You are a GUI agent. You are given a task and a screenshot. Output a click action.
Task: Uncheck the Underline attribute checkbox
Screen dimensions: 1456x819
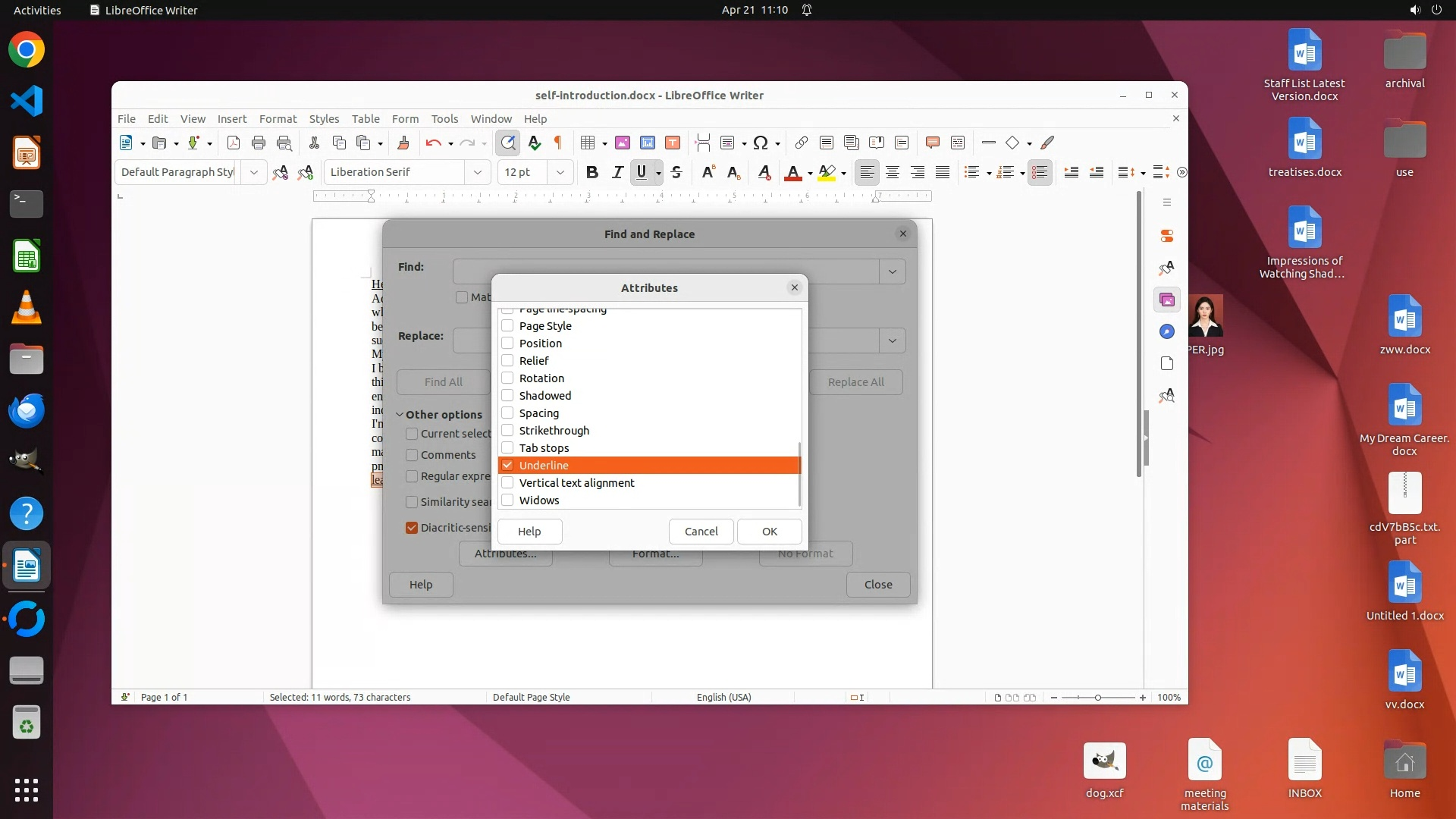point(507,465)
